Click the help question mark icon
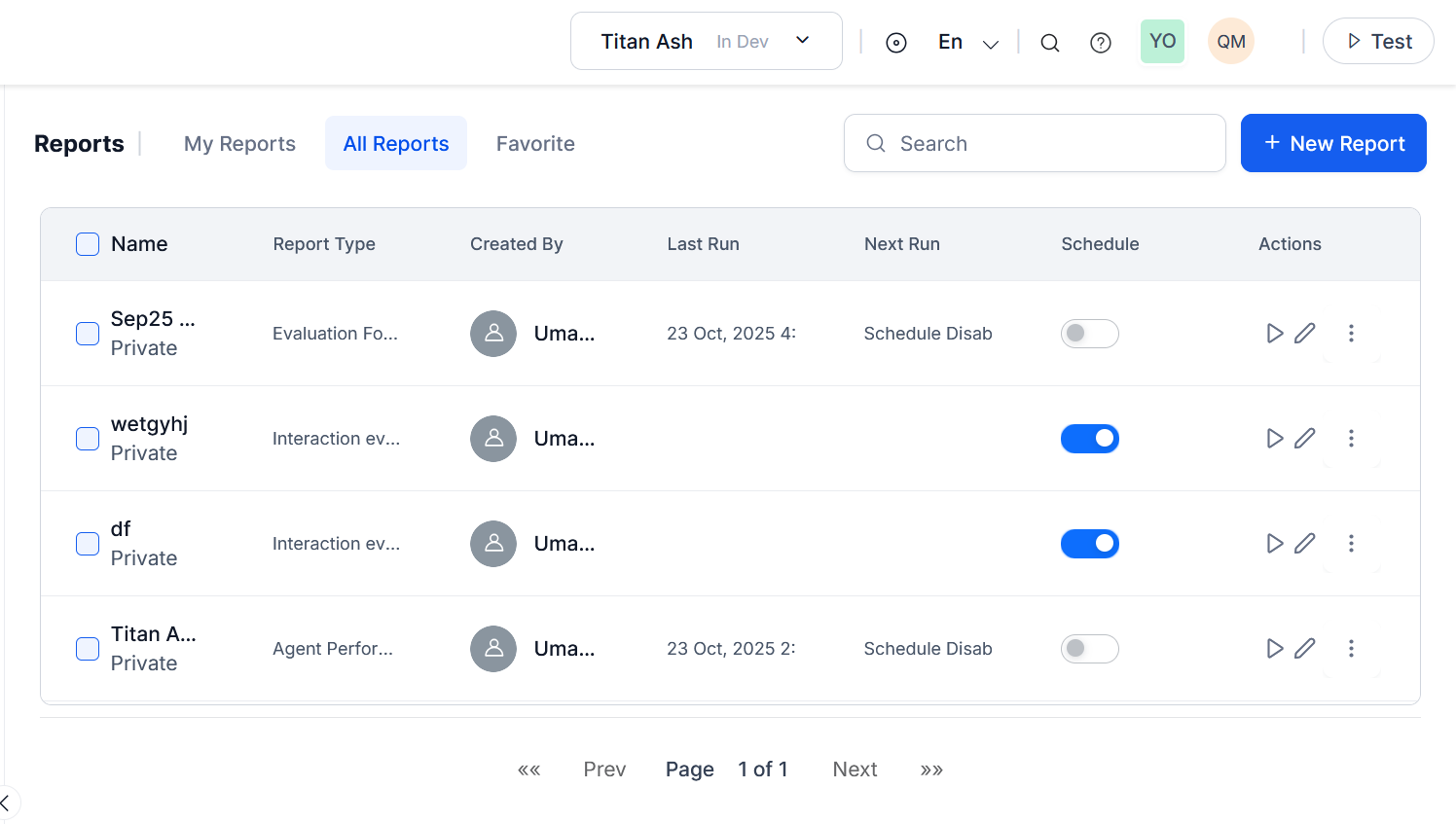 tap(1101, 43)
